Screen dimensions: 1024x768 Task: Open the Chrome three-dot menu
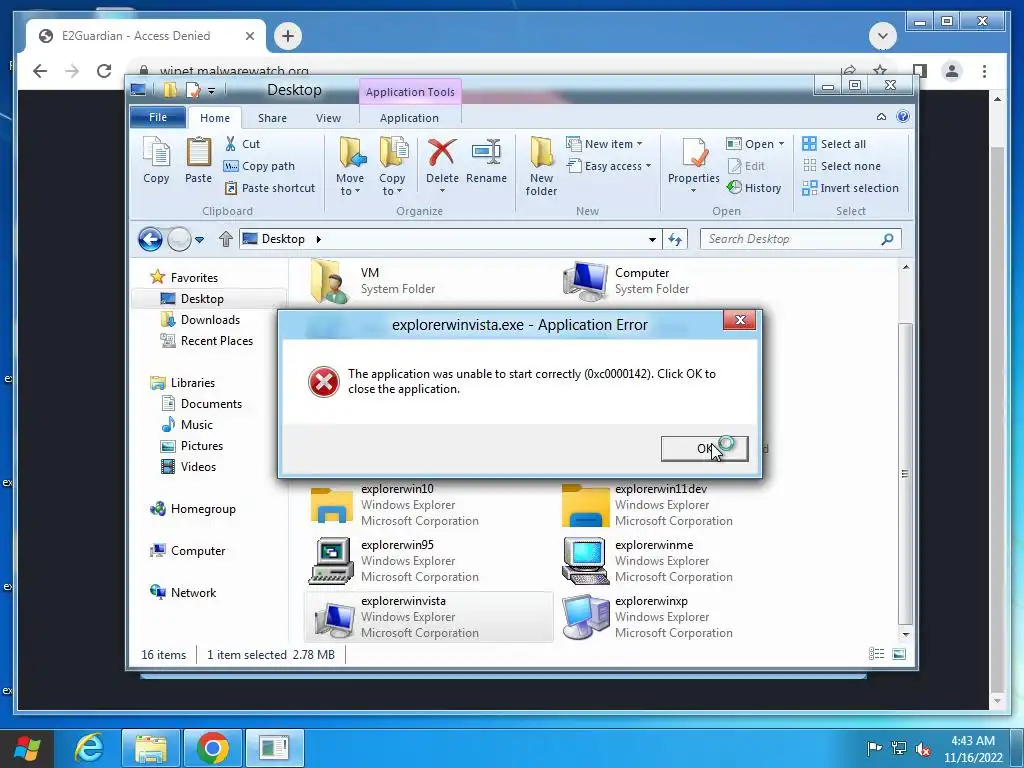[x=984, y=71]
